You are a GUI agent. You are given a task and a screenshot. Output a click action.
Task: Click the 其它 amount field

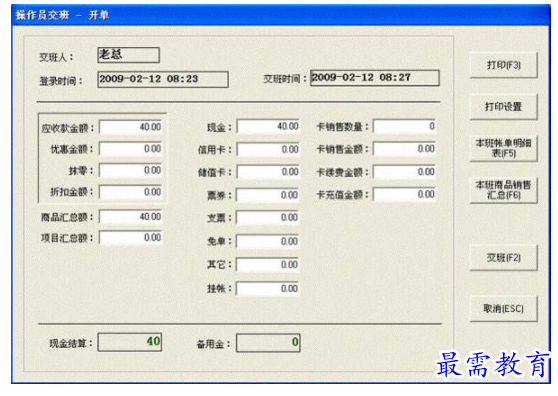coord(268,265)
